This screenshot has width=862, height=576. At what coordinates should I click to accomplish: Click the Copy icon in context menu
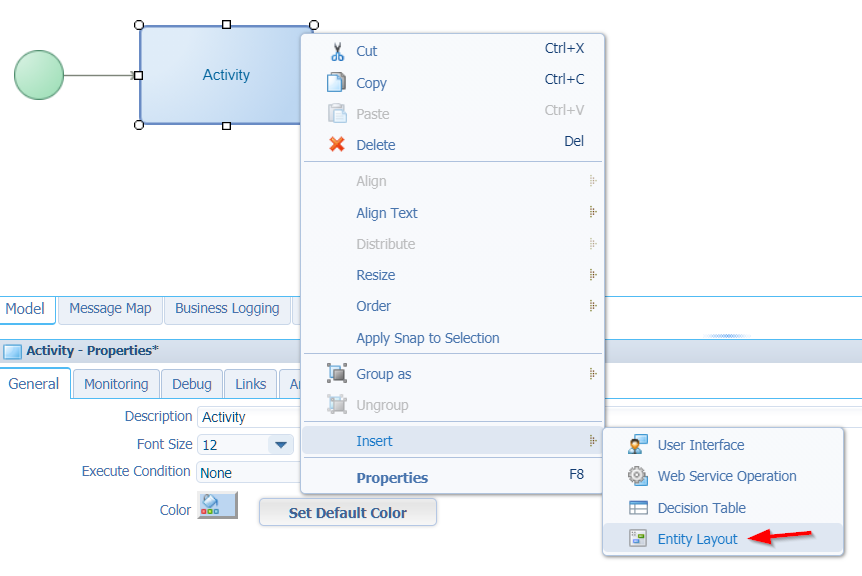pyautogui.click(x=336, y=82)
